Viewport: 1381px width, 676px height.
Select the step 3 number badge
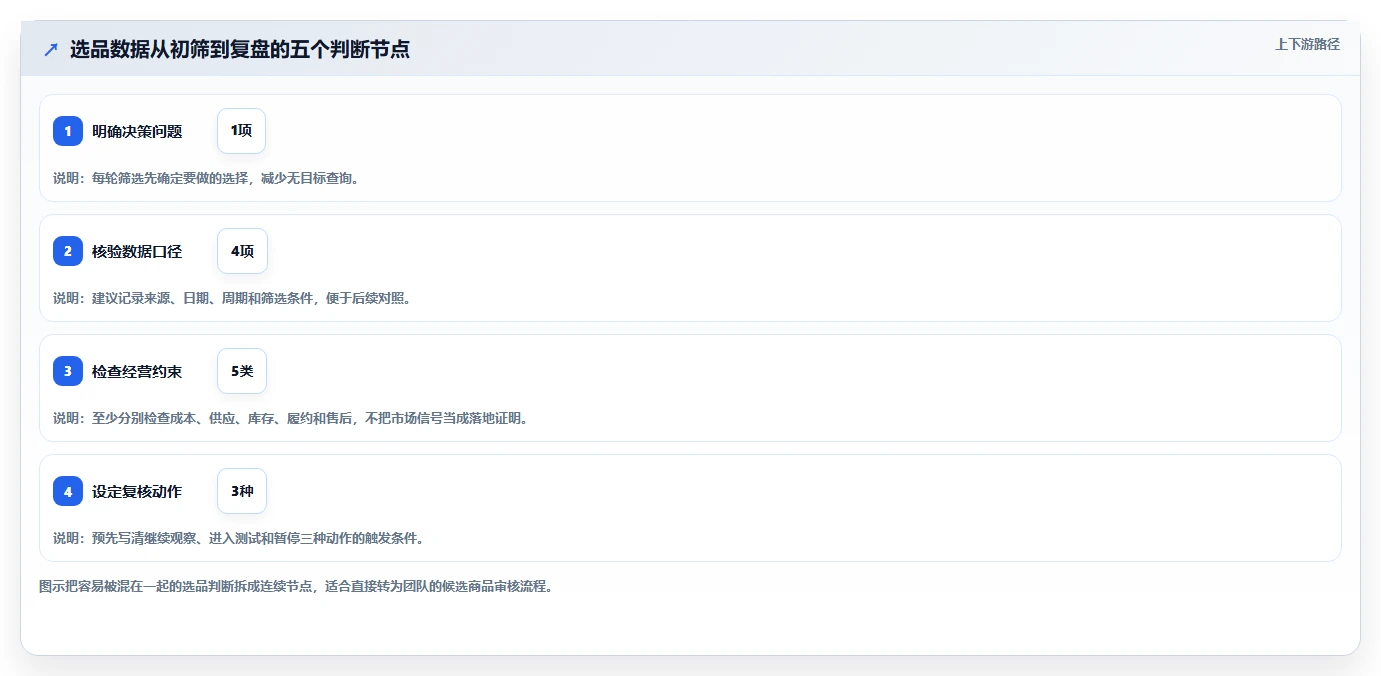tap(68, 371)
